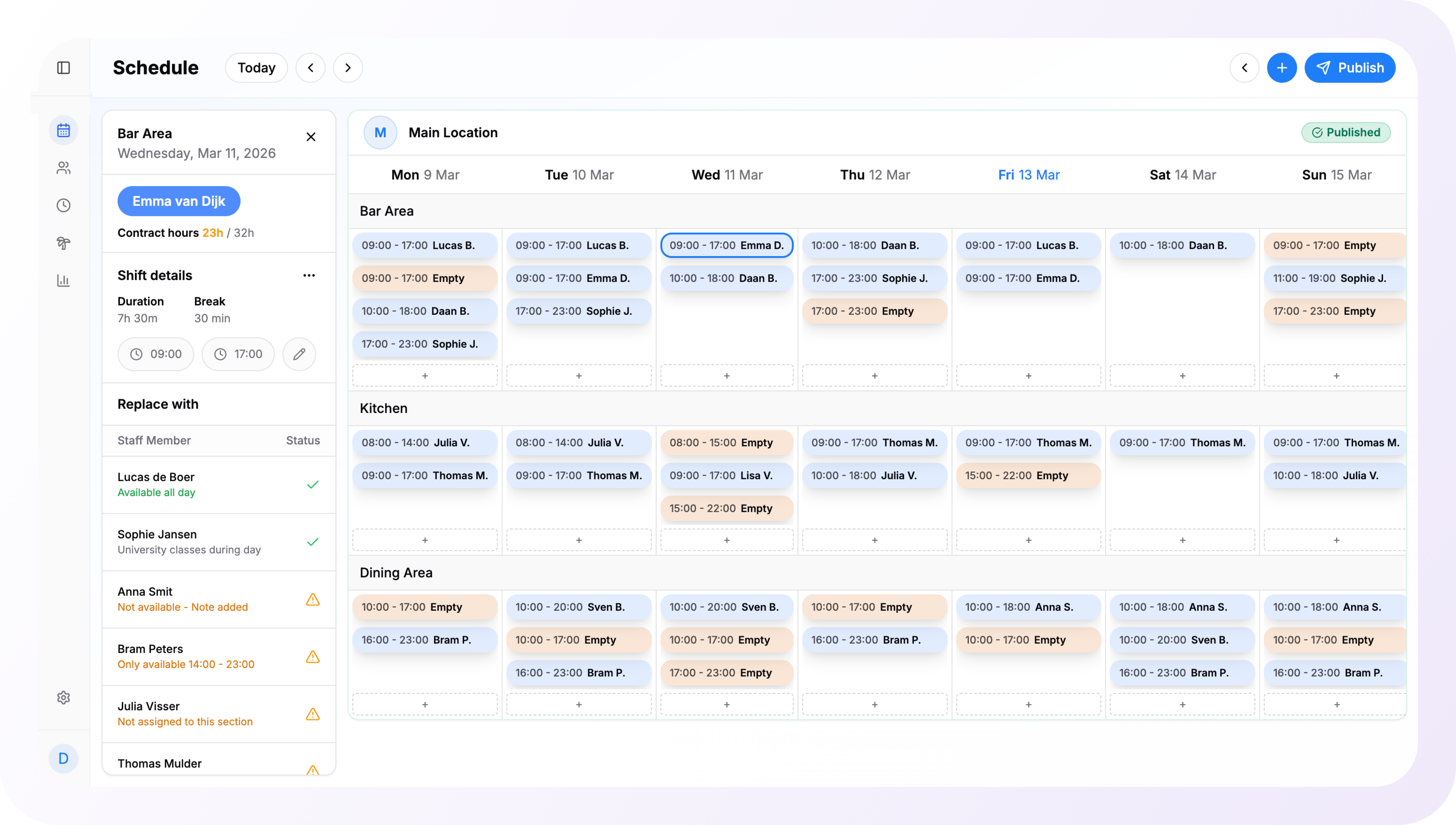Open the reports bar chart icon
The image size is (1456, 825).
pos(63,280)
